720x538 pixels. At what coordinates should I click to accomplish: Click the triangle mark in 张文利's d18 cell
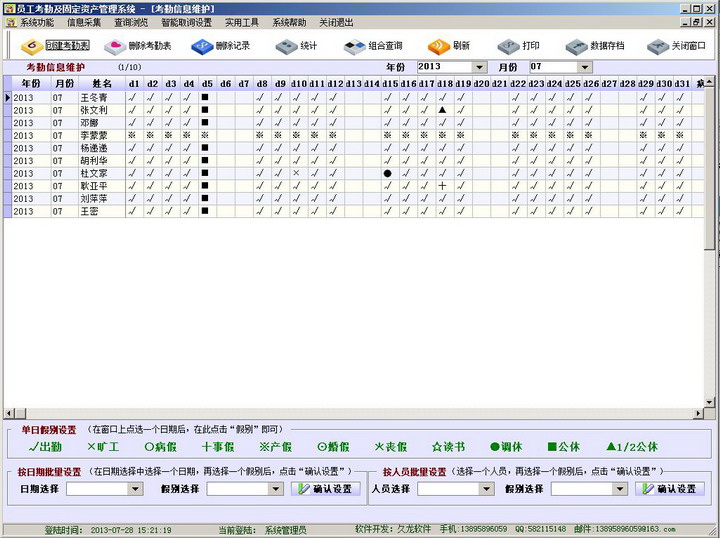point(442,110)
